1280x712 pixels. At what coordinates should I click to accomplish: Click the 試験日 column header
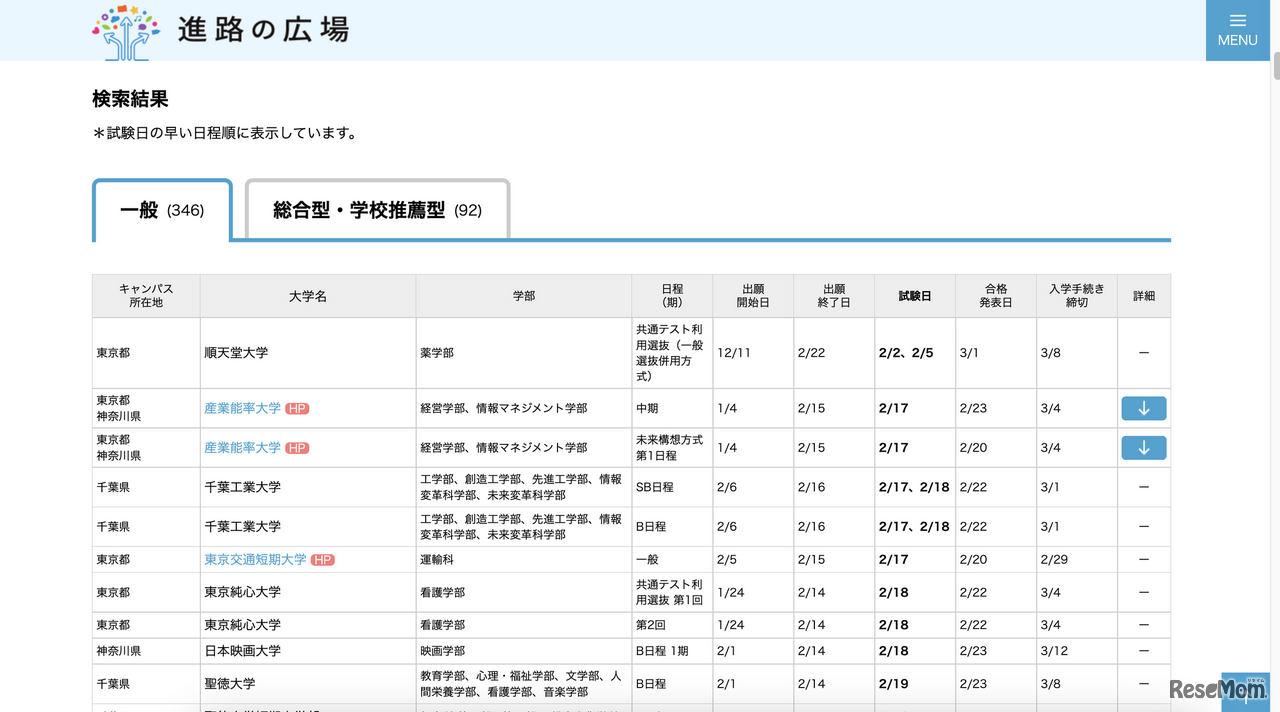pos(914,295)
